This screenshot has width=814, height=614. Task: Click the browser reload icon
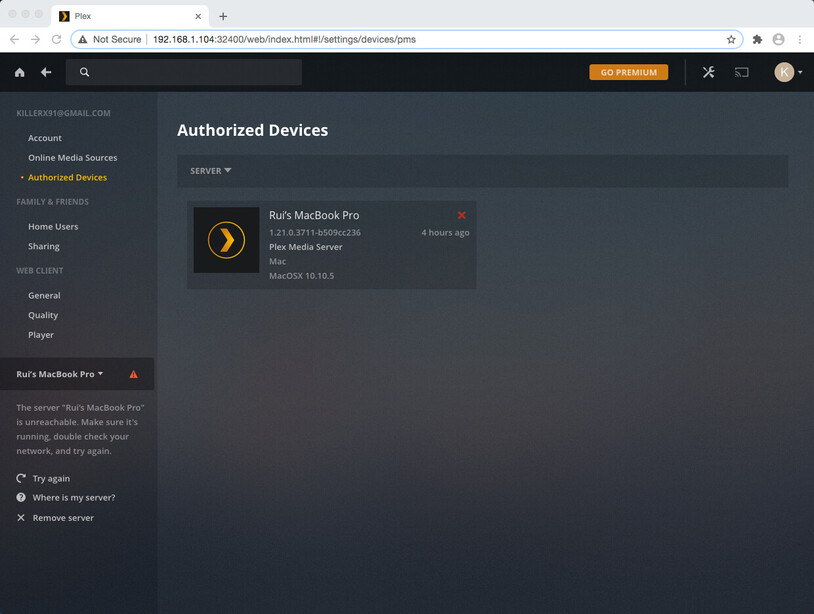[x=56, y=39]
